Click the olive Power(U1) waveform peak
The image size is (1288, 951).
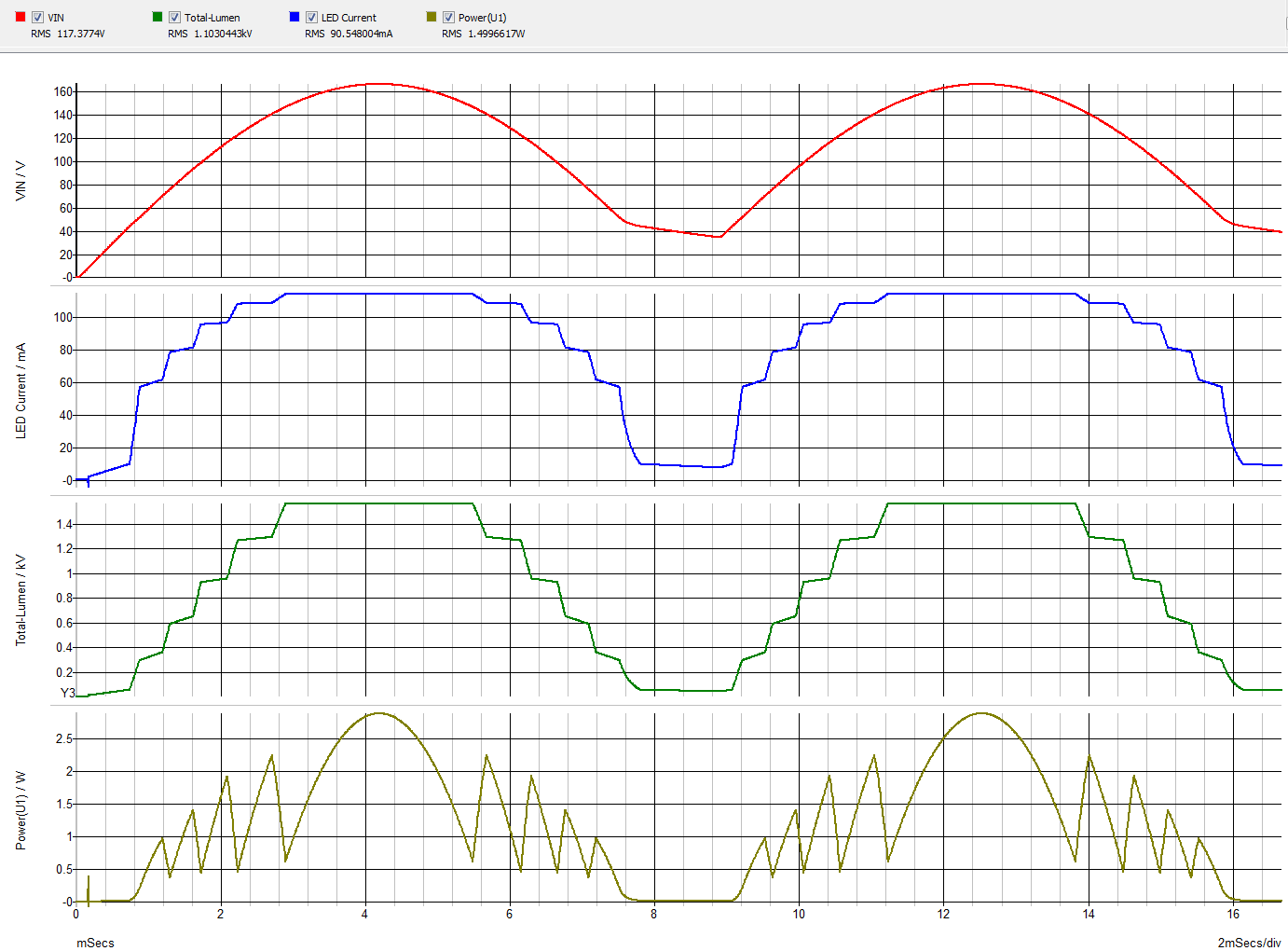381,714
